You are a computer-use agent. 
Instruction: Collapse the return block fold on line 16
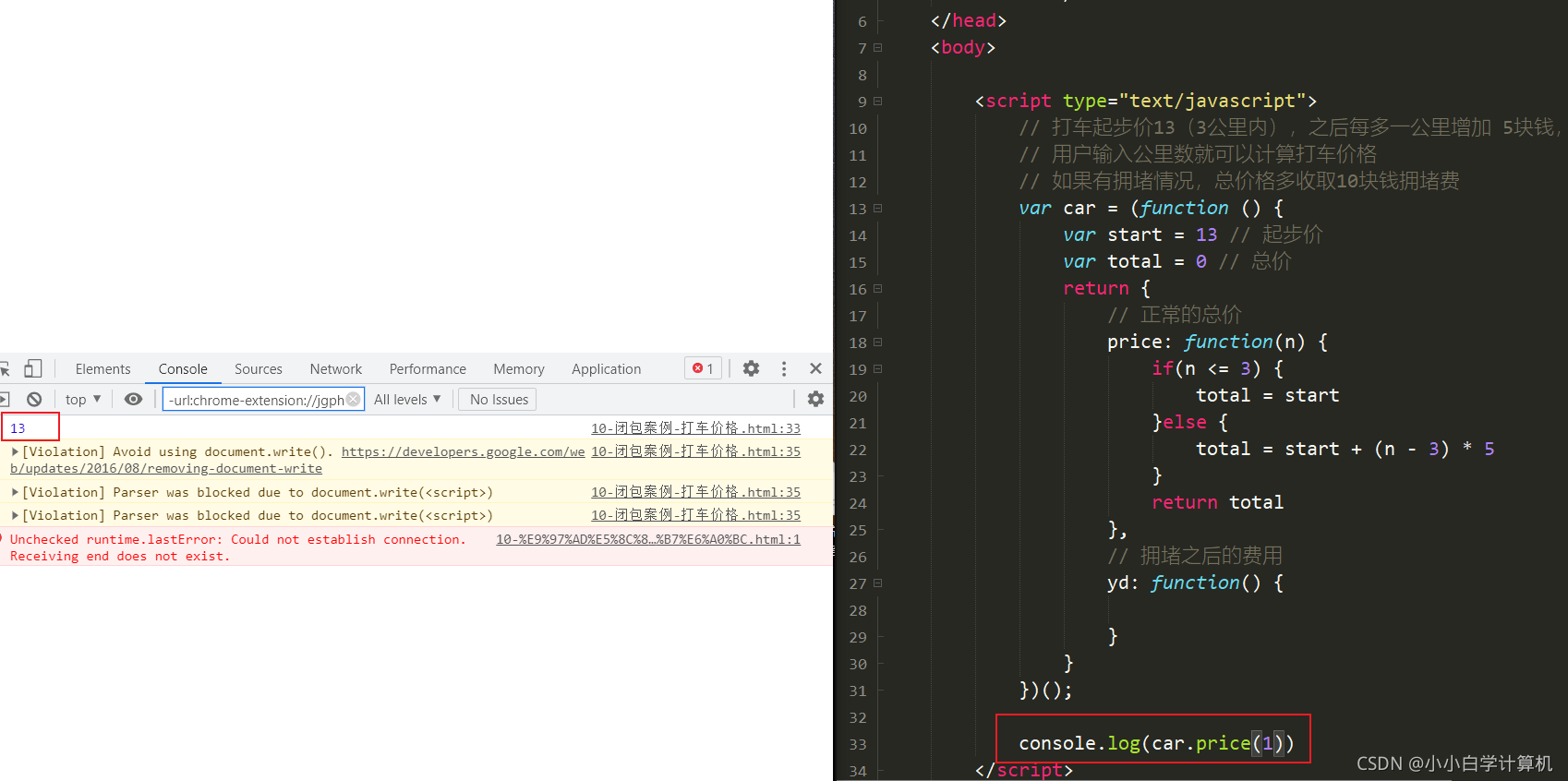[x=877, y=288]
